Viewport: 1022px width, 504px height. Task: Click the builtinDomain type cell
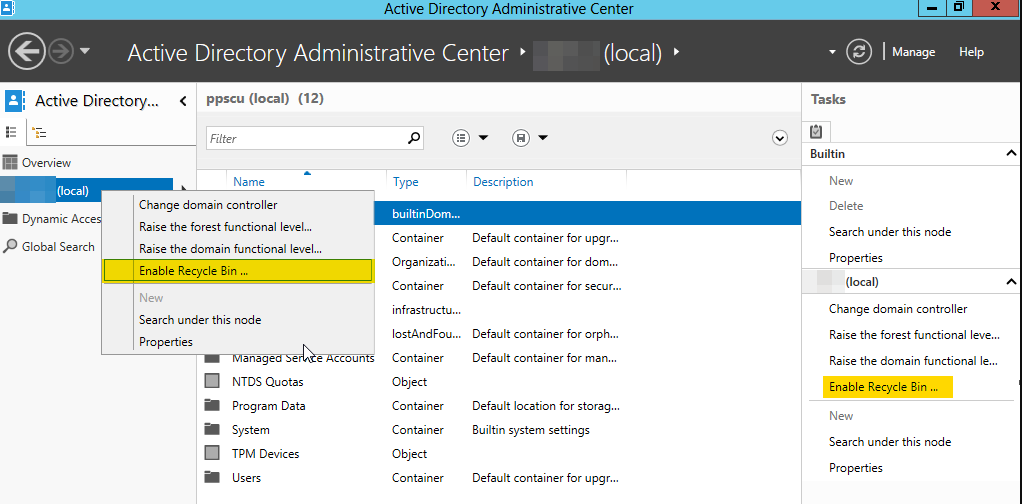426,213
